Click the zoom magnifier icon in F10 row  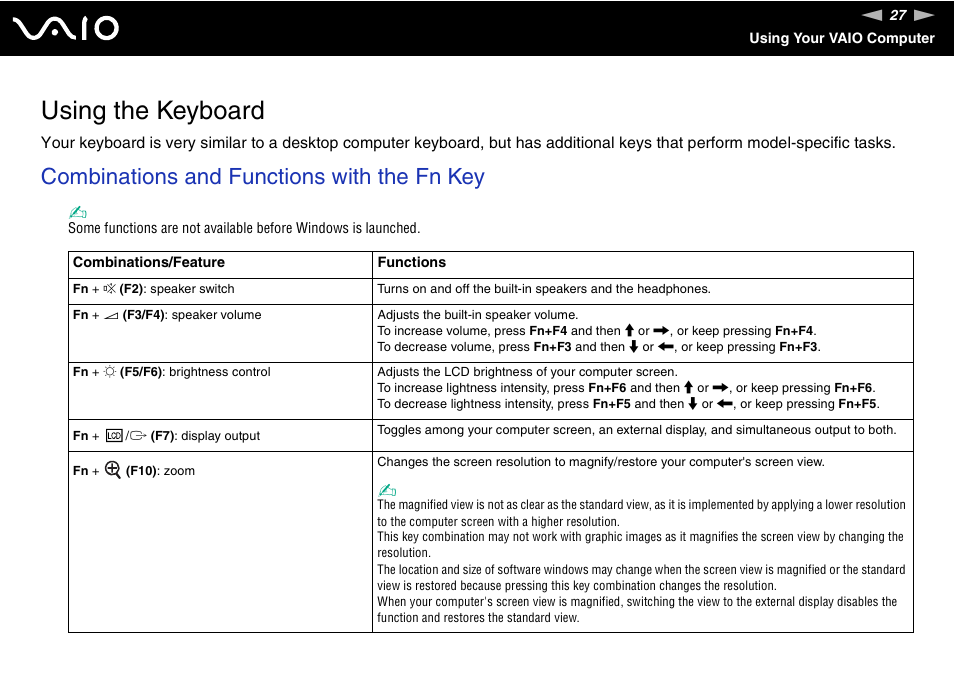pos(113,470)
